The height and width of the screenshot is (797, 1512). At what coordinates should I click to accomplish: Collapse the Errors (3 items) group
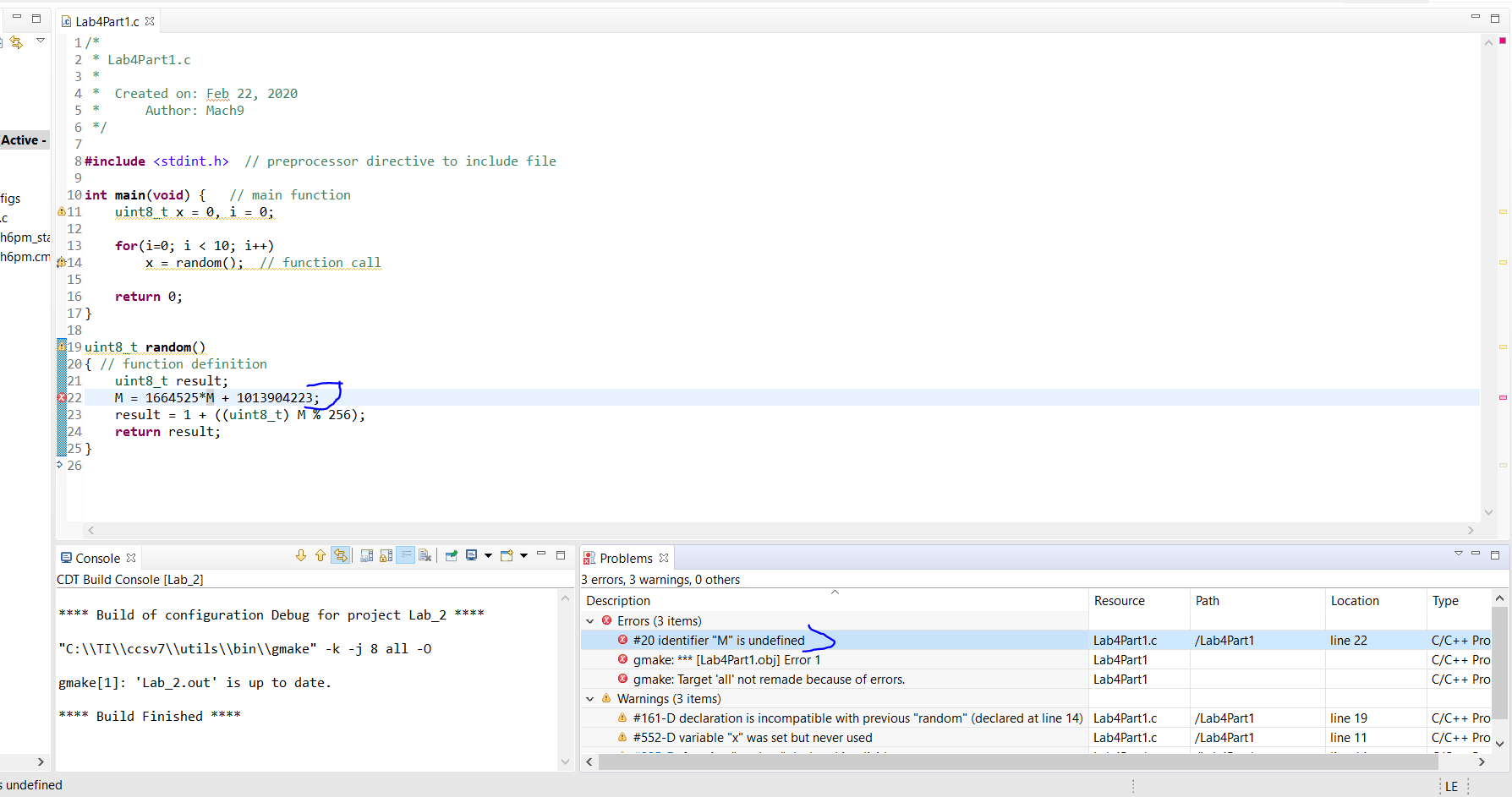click(590, 620)
